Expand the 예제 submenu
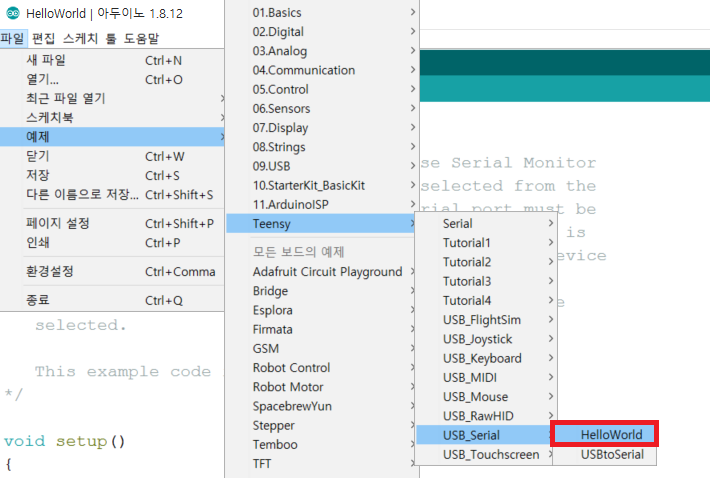This screenshot has width=710, height=478. [x=112, y=137]
